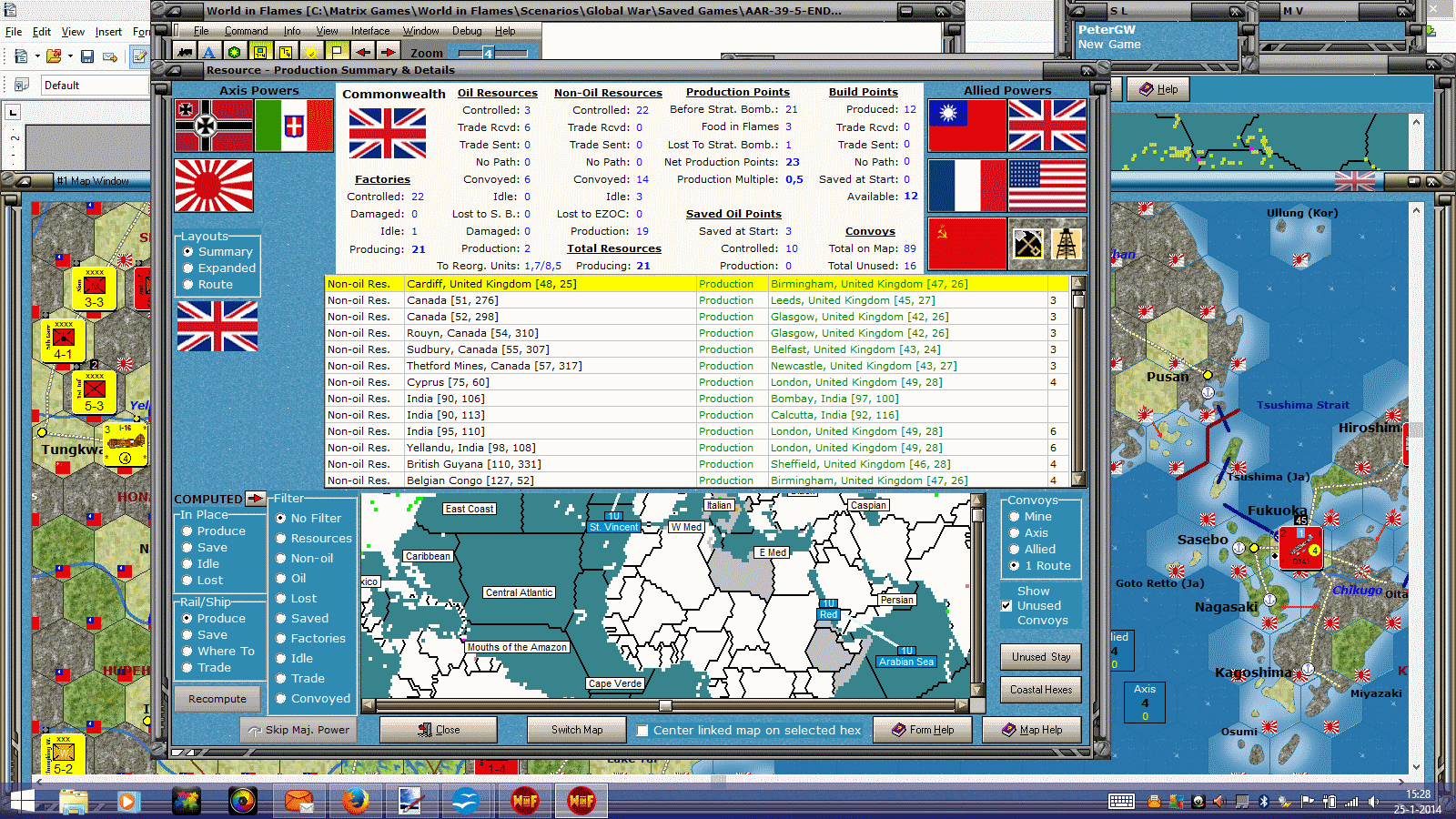Click the Zoom slider handle showing 4
The image size is (1456, 819).
(488, 54)
